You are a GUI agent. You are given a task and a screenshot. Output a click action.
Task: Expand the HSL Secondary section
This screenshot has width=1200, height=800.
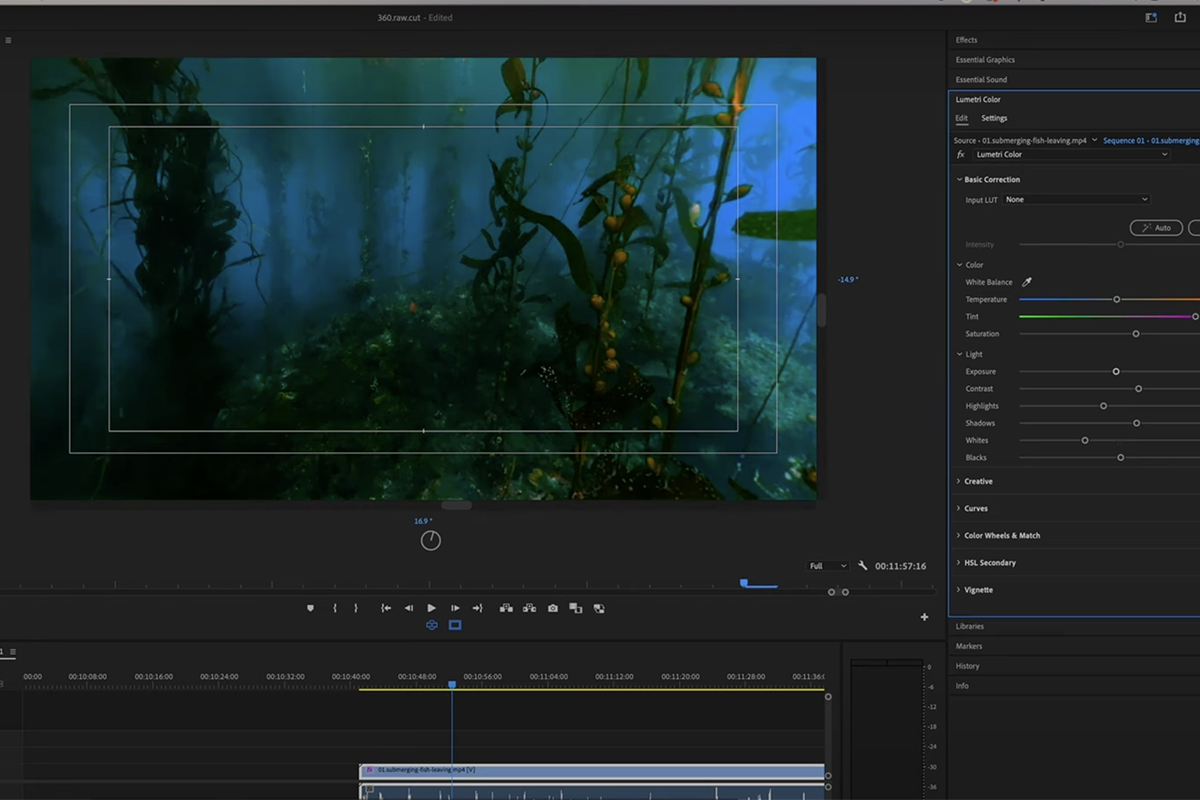pyautogui.click(x=958, y=563)
